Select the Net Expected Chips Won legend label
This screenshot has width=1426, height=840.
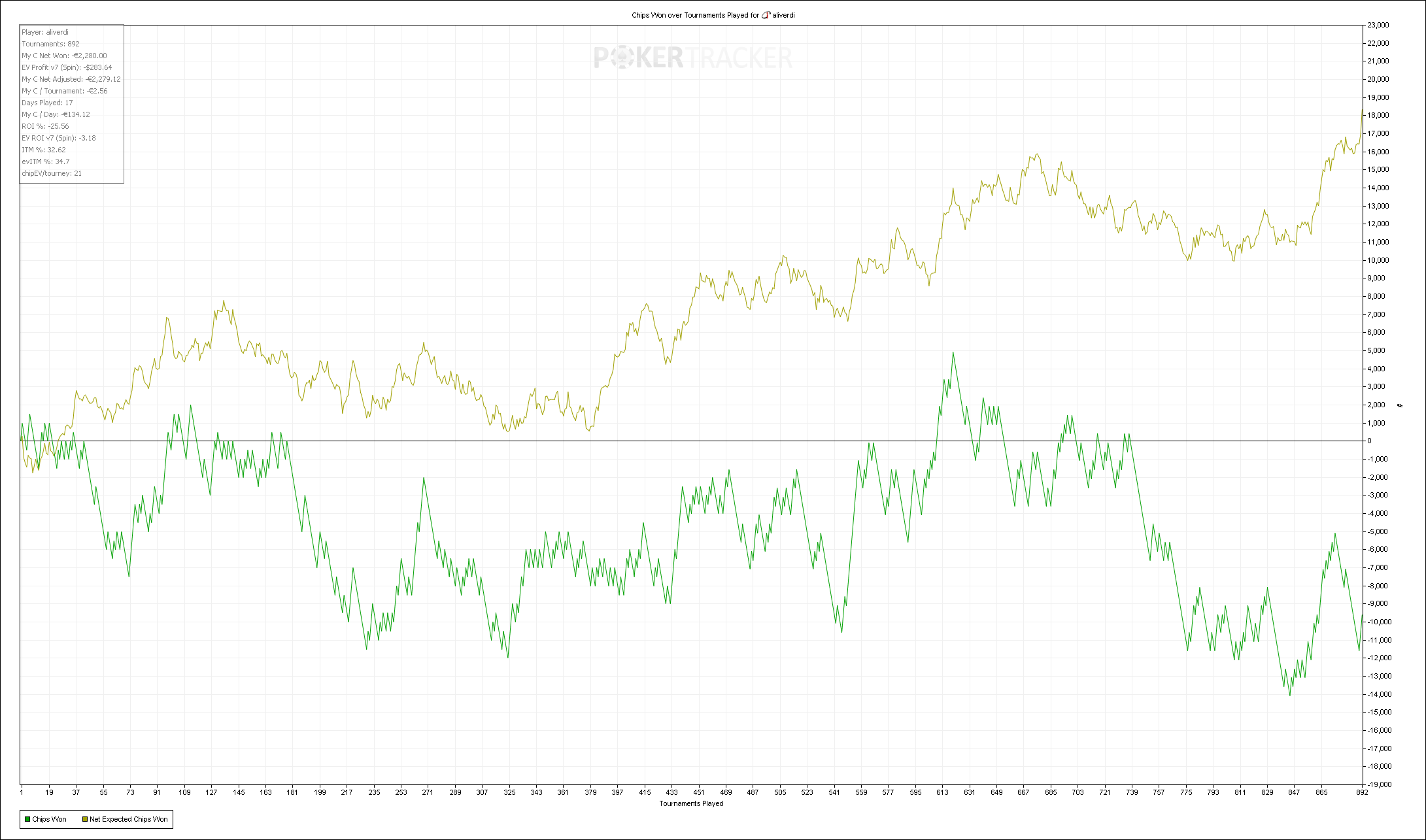click(x=129, y=819)
